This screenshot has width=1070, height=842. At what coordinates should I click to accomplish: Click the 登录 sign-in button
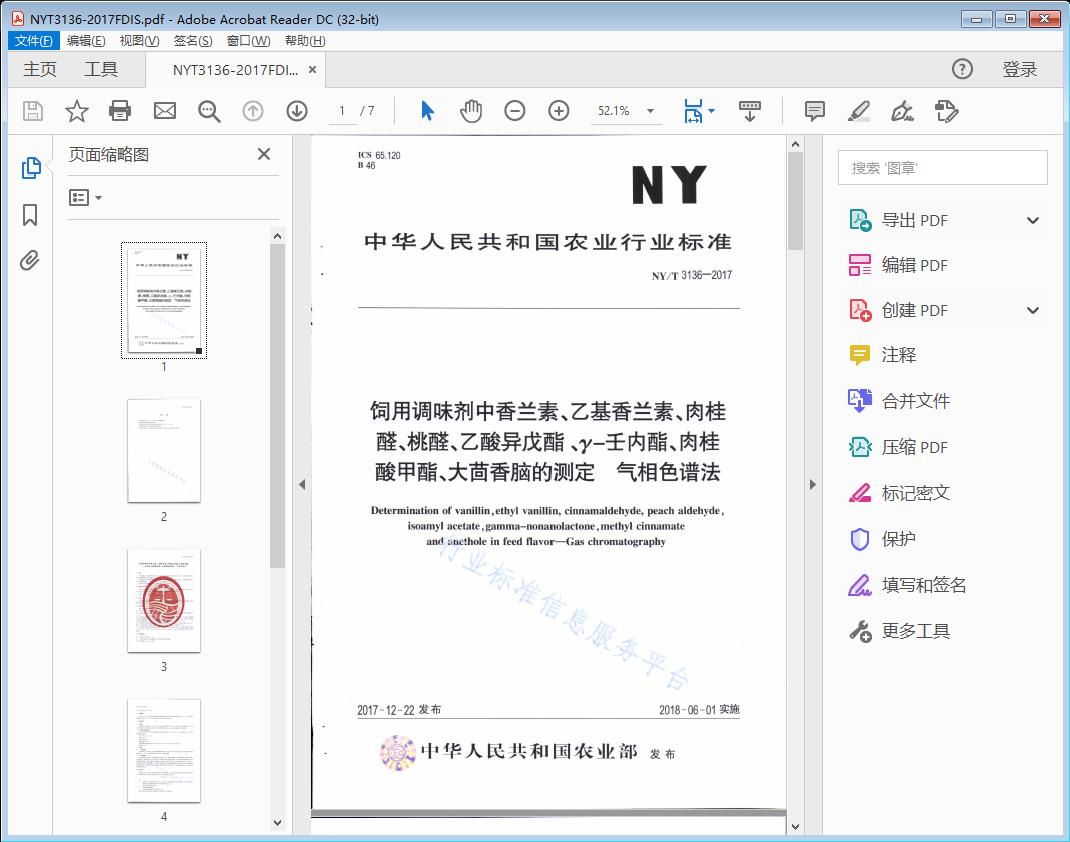[1019, 69]
